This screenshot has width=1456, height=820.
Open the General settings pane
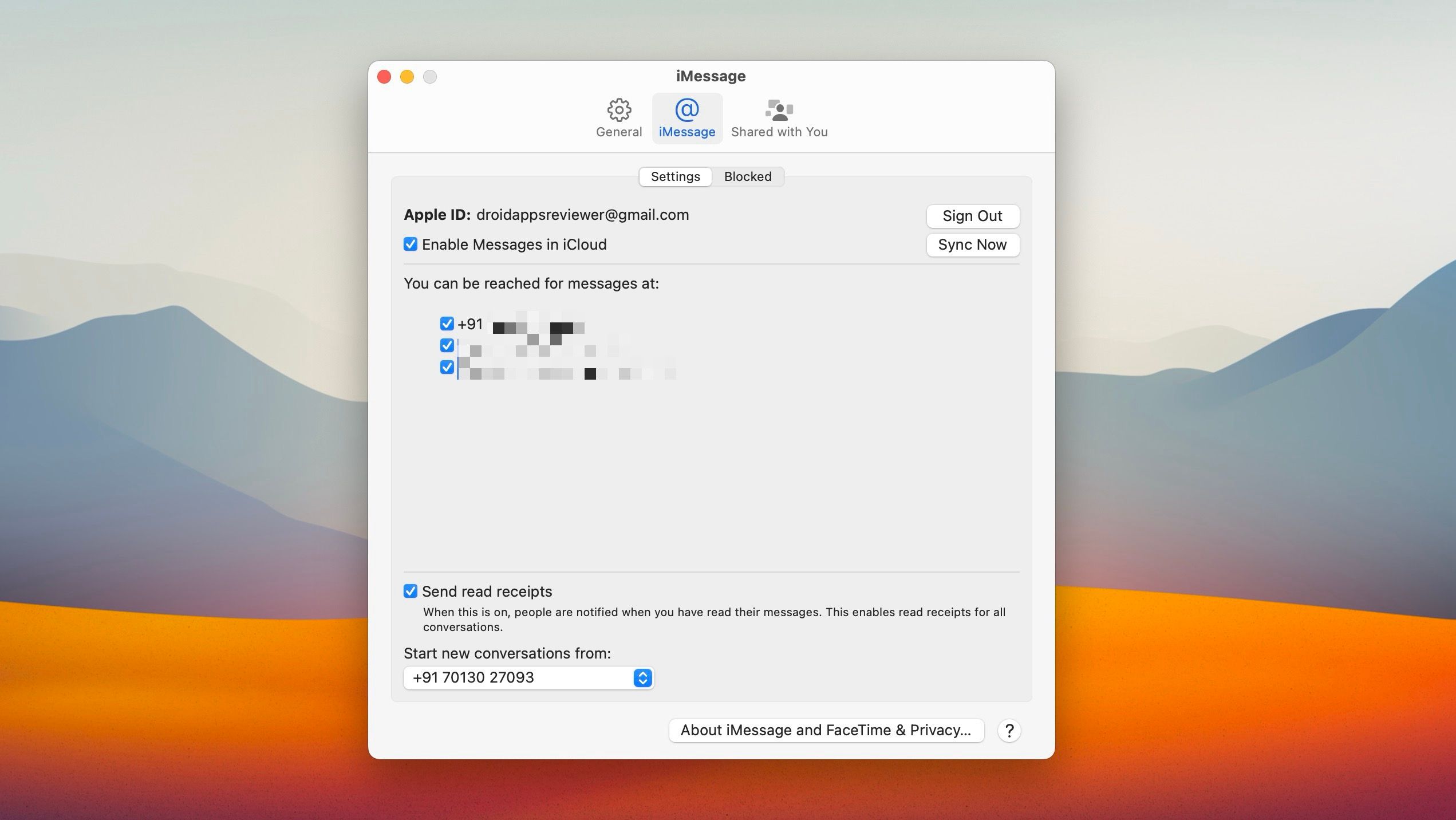618,117
